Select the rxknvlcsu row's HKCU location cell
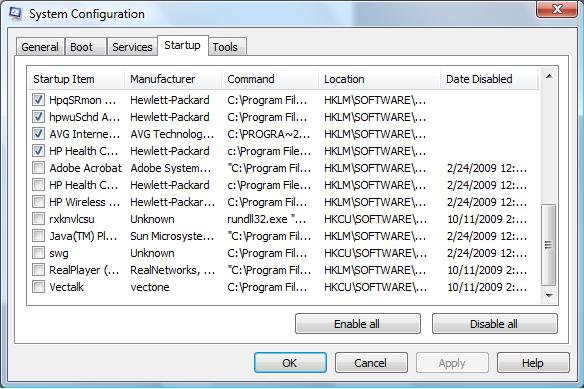This screenshot has height=389, width=584. (x=375, y=219)
